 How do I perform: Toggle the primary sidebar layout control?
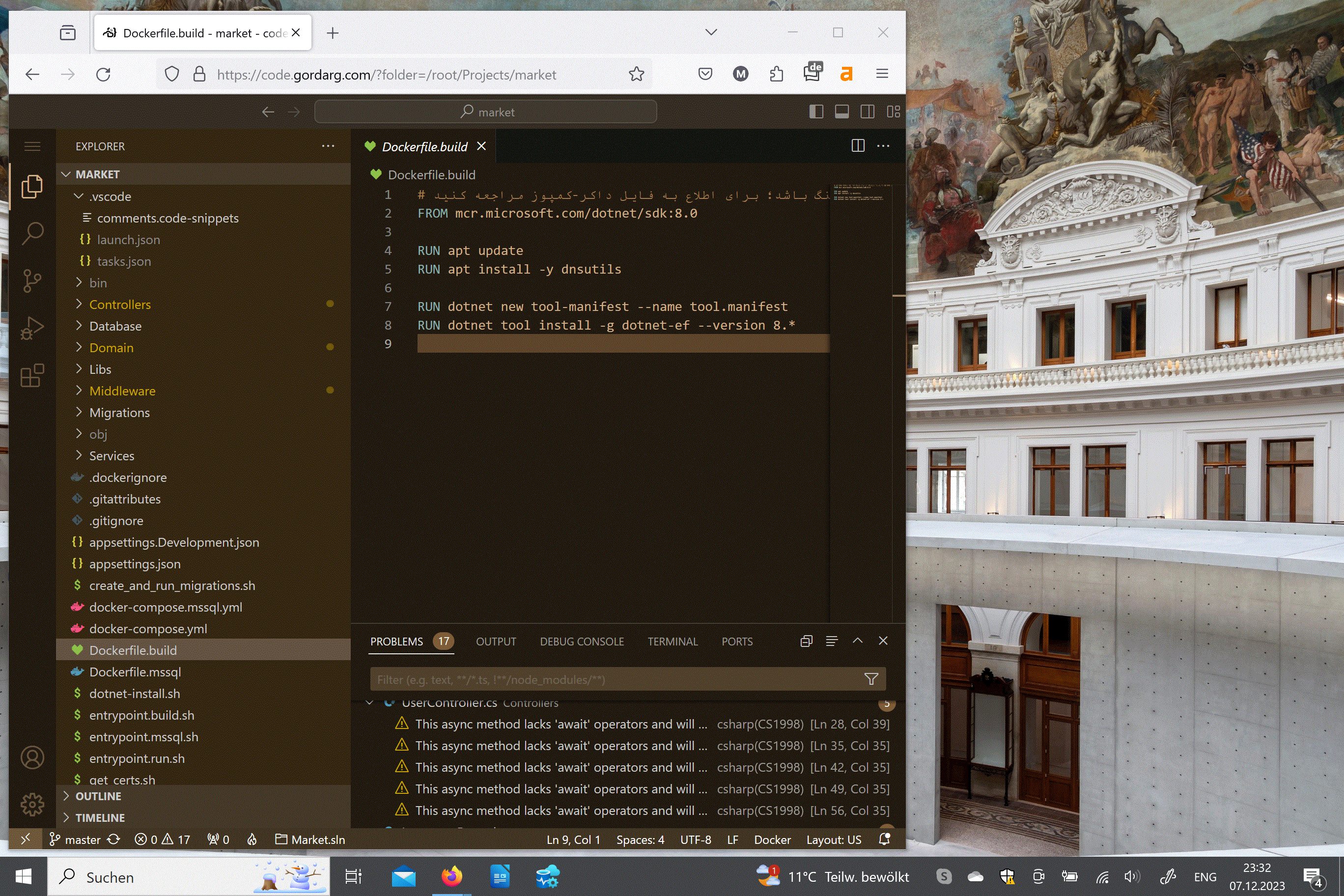pos(815,112)
